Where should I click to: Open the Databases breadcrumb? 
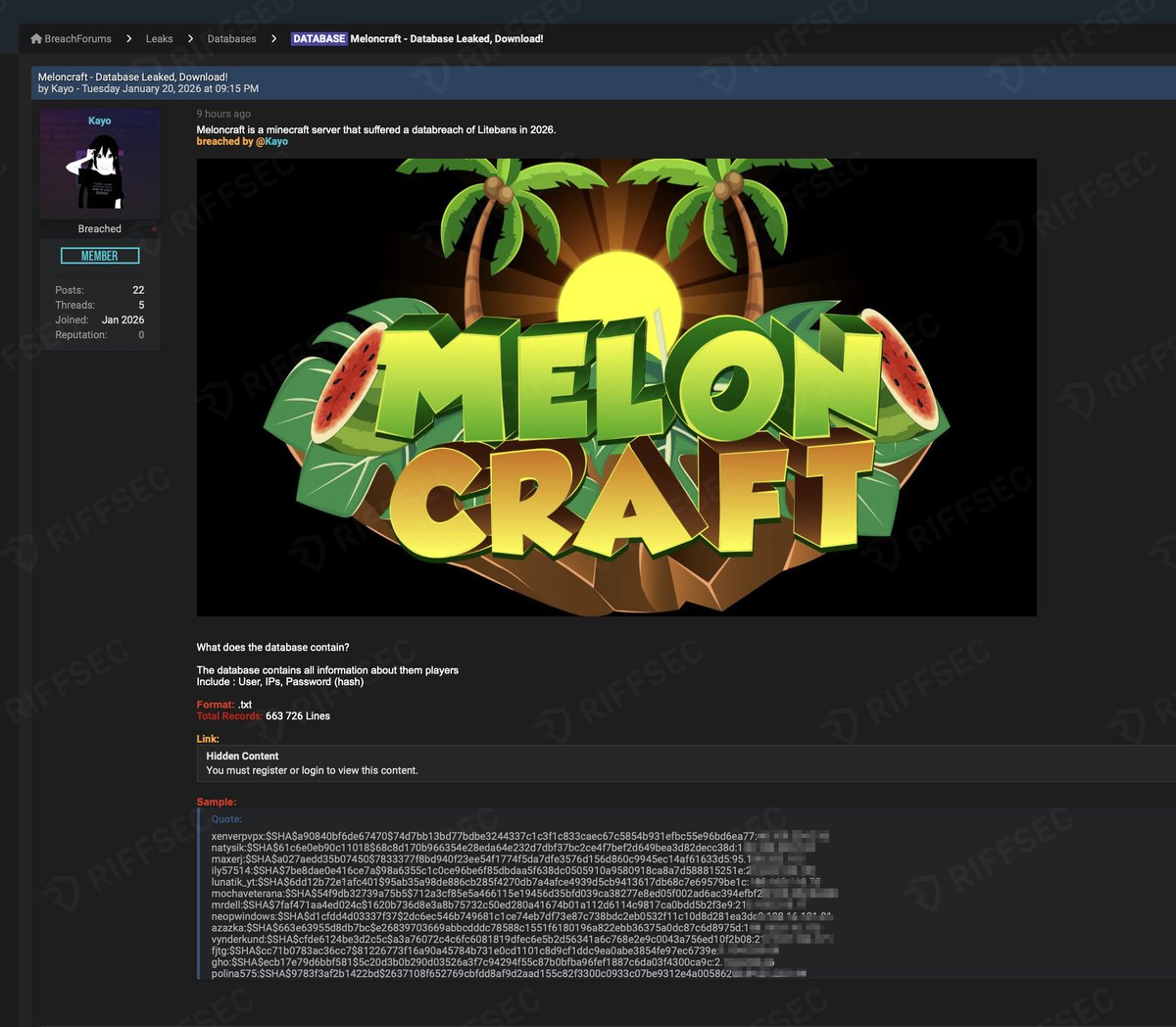pos(231,39)
